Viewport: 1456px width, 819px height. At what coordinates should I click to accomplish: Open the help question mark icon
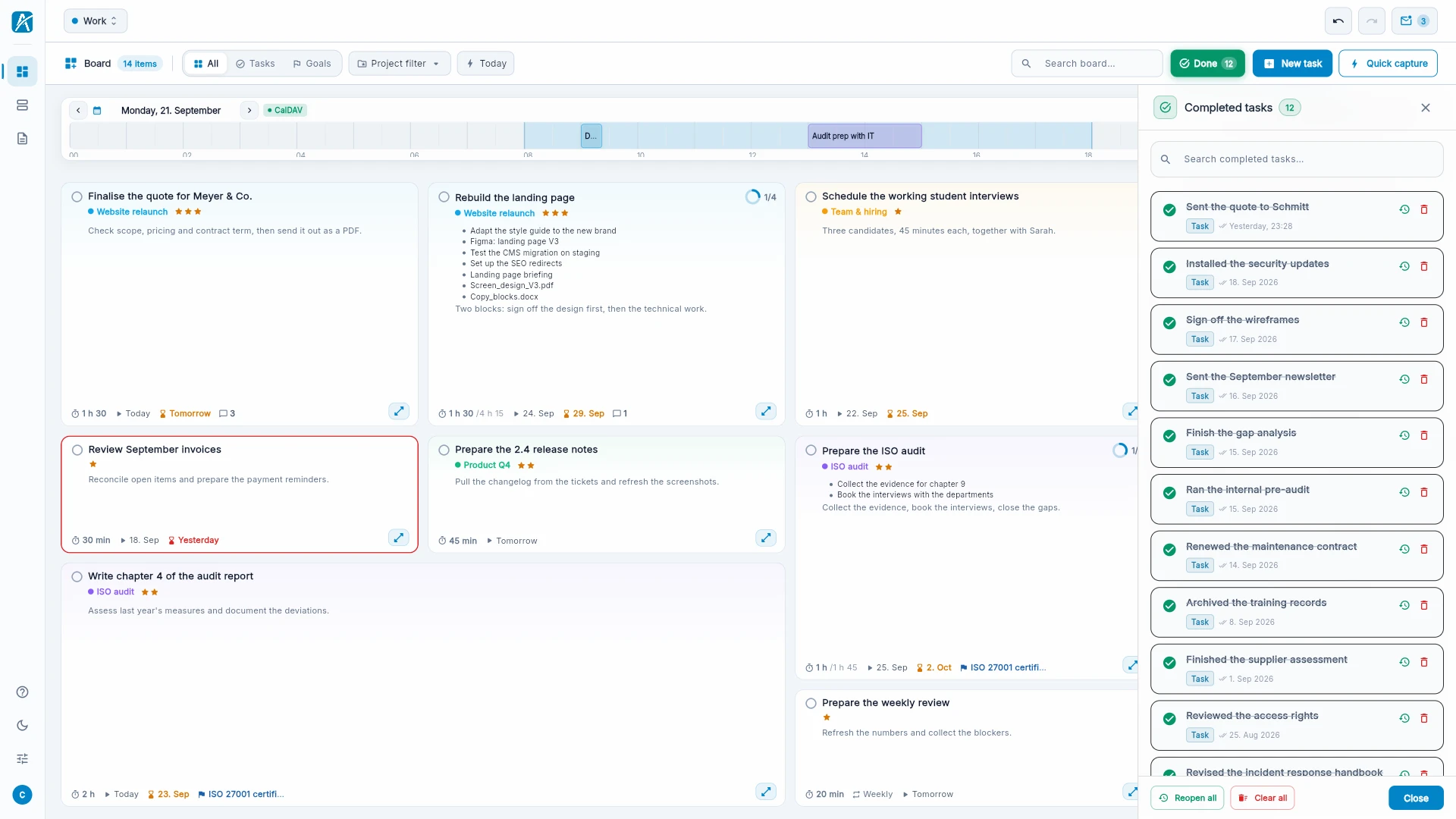click(23, 692)
